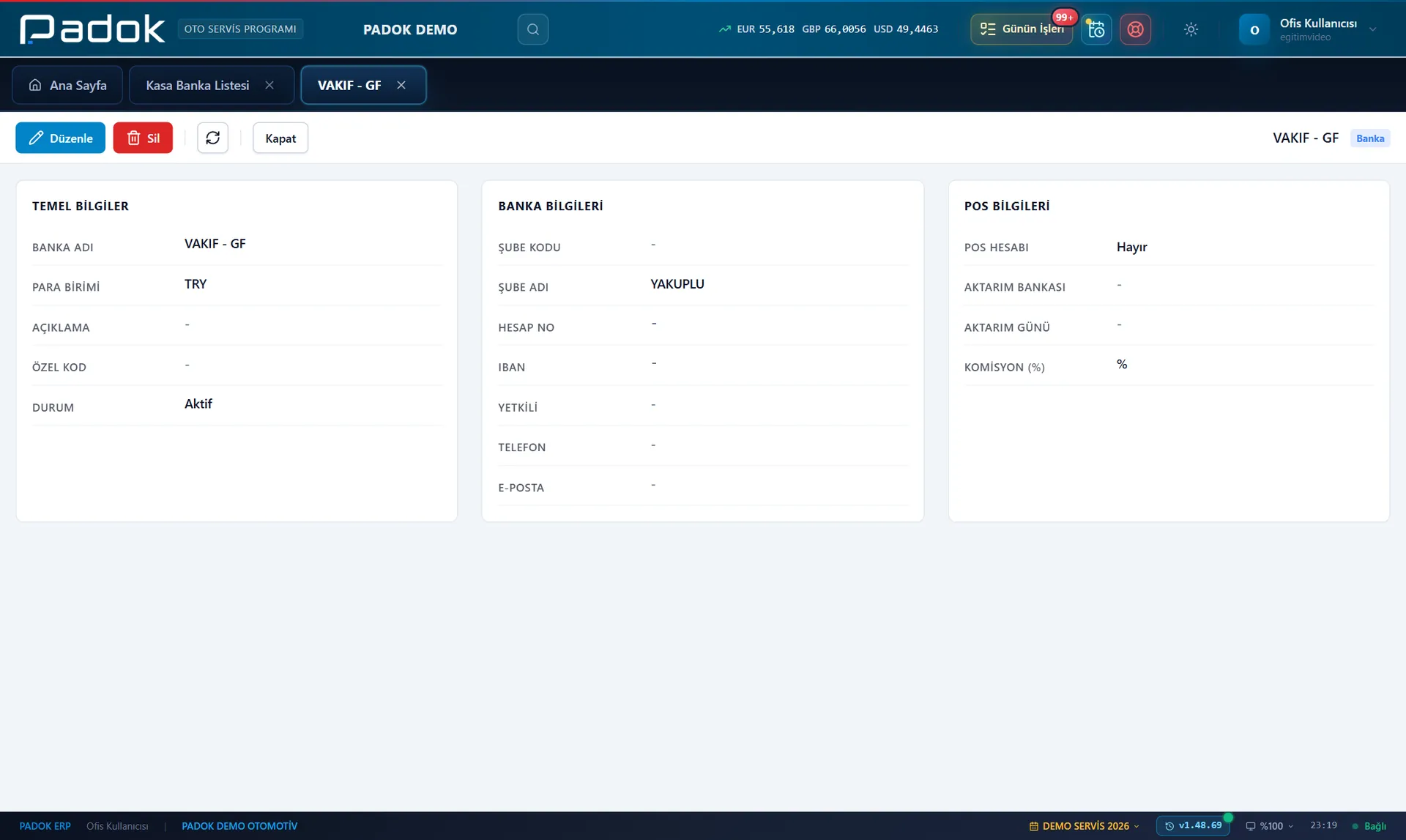Click the GBP 66,0056 rate
Viewport: 1406px width, 840px height.
[x=834, y=29]
